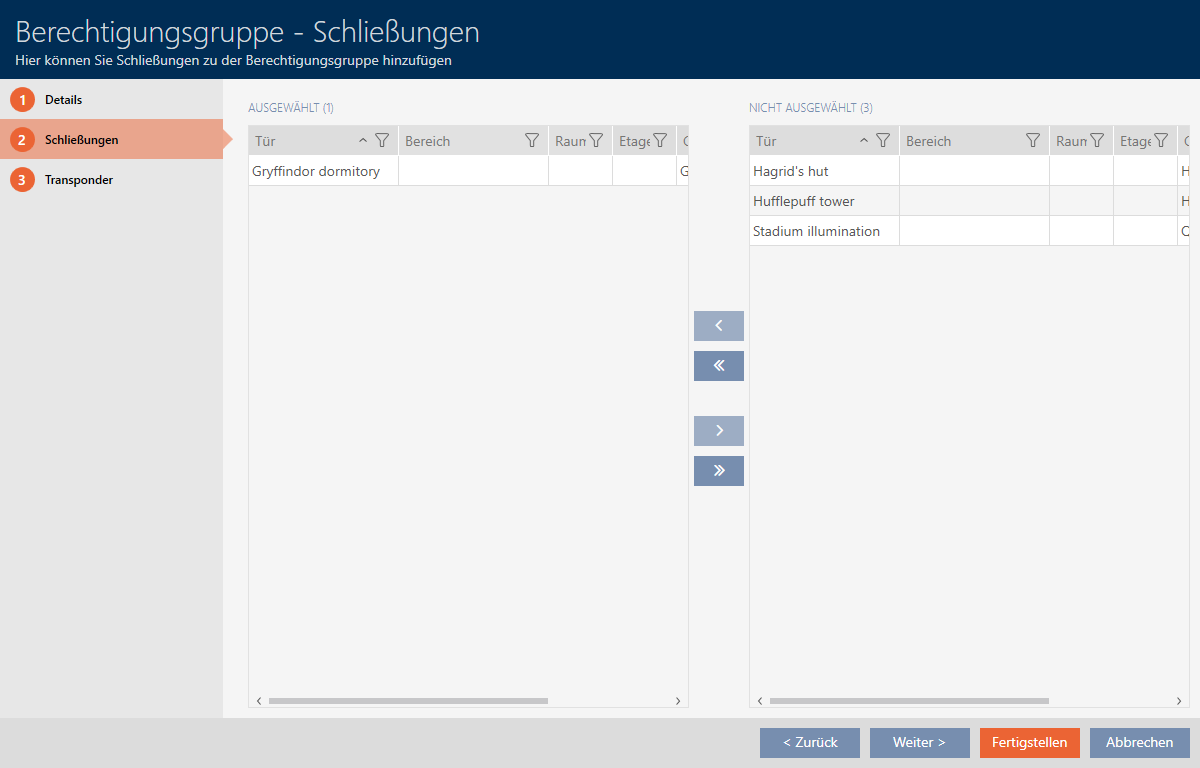Move all locks to selected list
Viewport: 1200px width, 768px height.
coord(718,366)
